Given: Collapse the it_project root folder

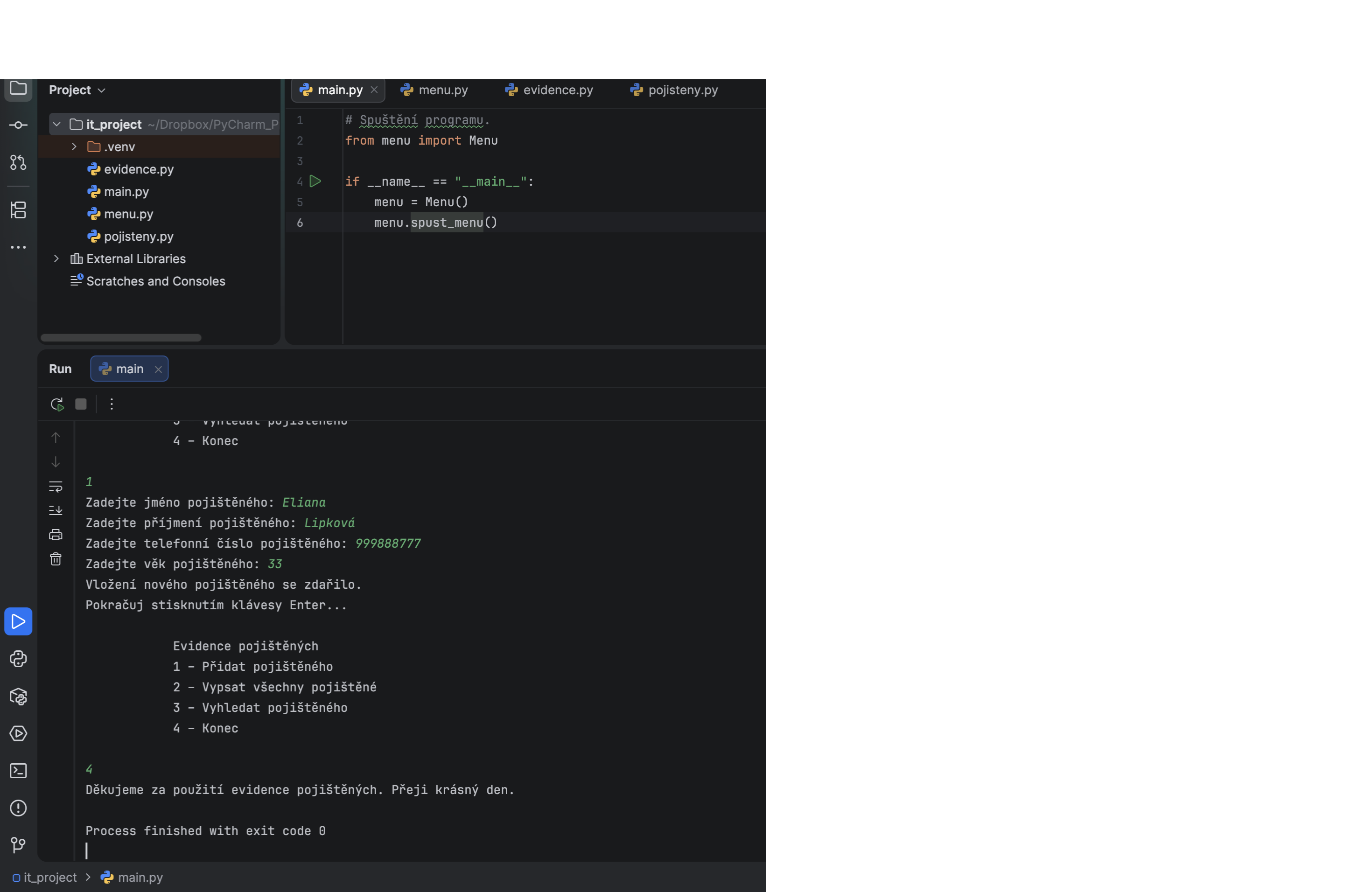Looking at the screenshot, I should [56, 125].
